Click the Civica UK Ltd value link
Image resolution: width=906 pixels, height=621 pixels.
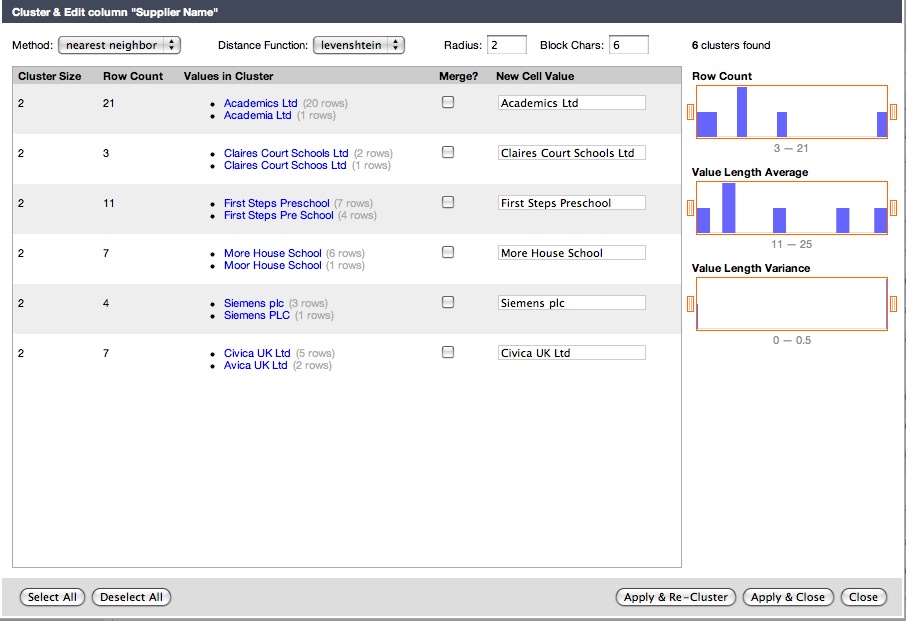257,353
